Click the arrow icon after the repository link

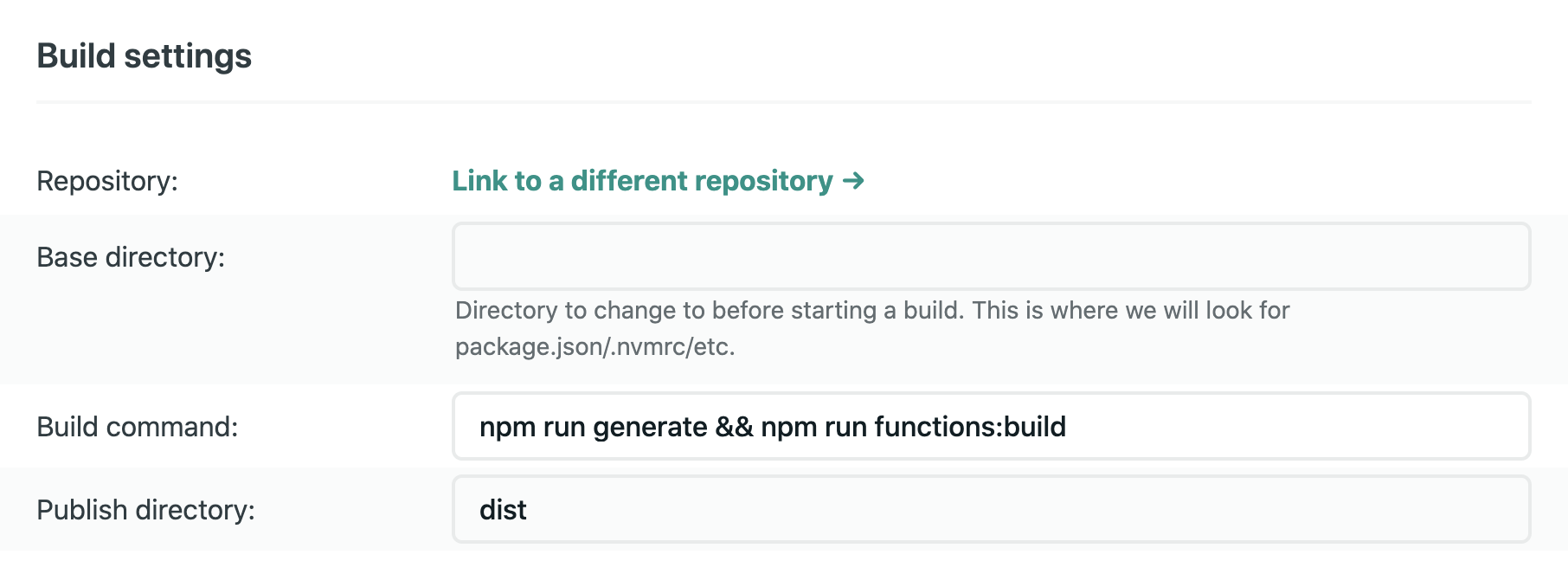tap(853, 181)
